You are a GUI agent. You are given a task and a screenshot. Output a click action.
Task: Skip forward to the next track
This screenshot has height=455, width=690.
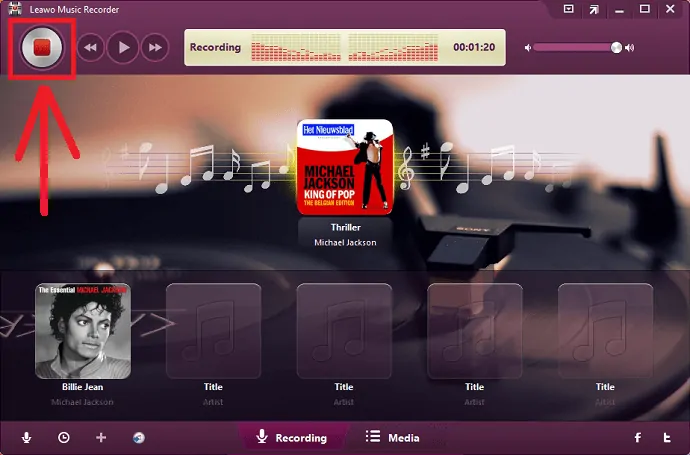tap(155, 47)
